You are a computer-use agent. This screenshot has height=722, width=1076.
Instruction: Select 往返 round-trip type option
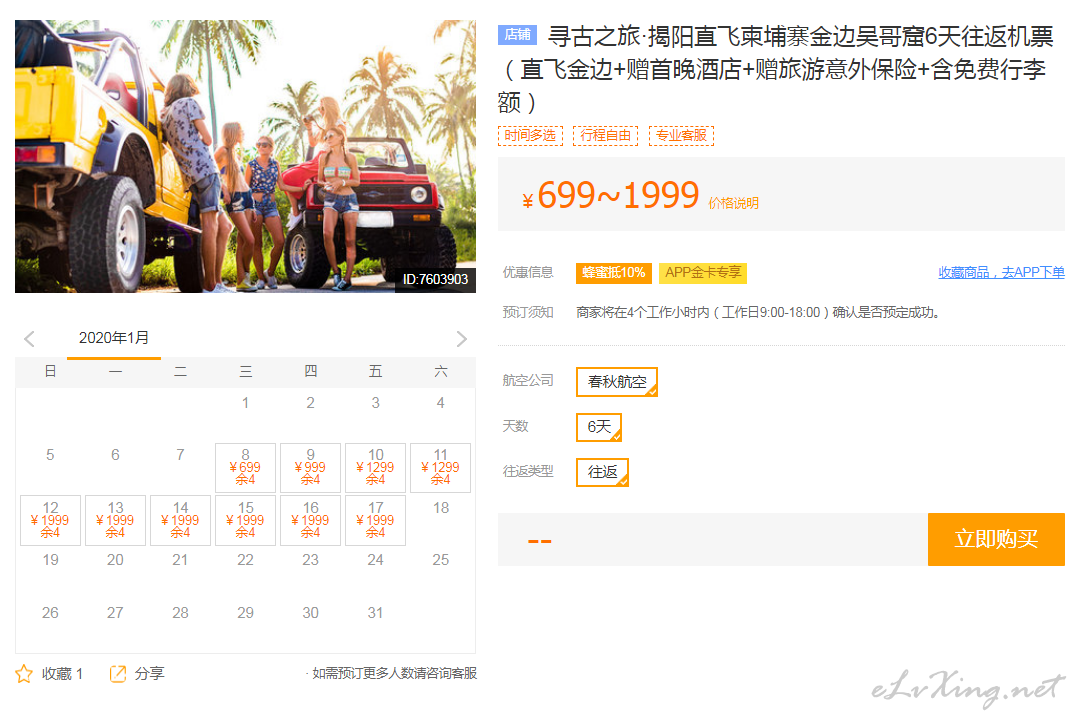603,472
